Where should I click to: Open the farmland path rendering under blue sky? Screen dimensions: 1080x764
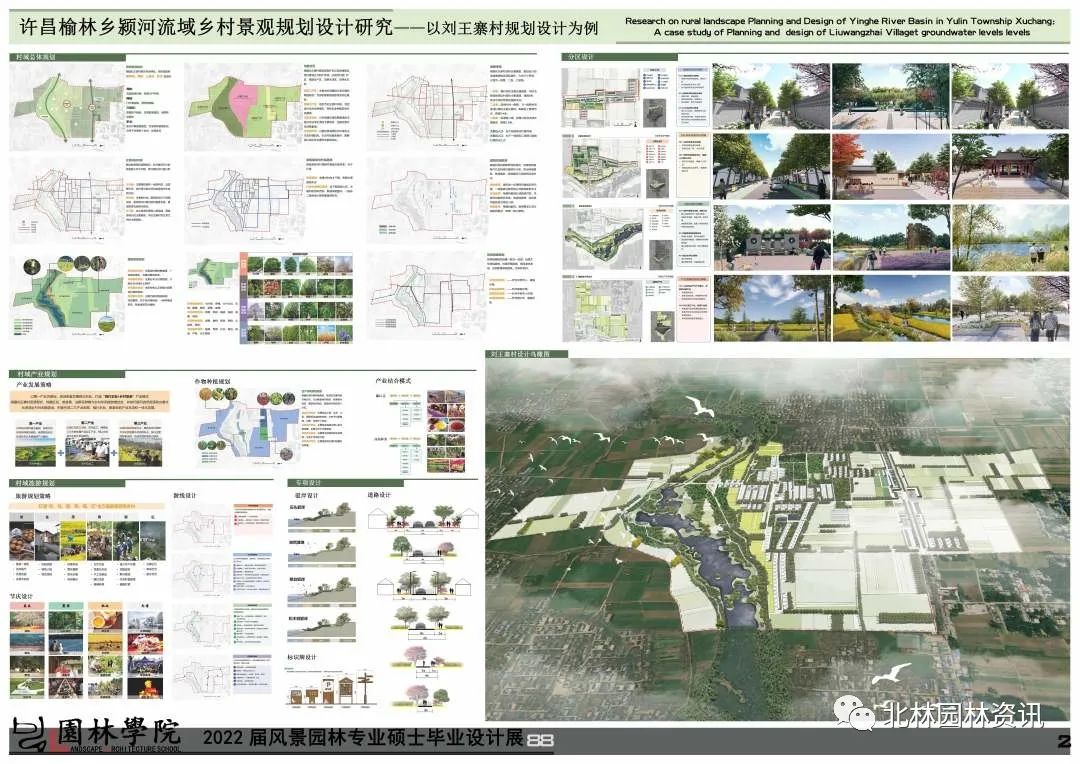point(771,308)
